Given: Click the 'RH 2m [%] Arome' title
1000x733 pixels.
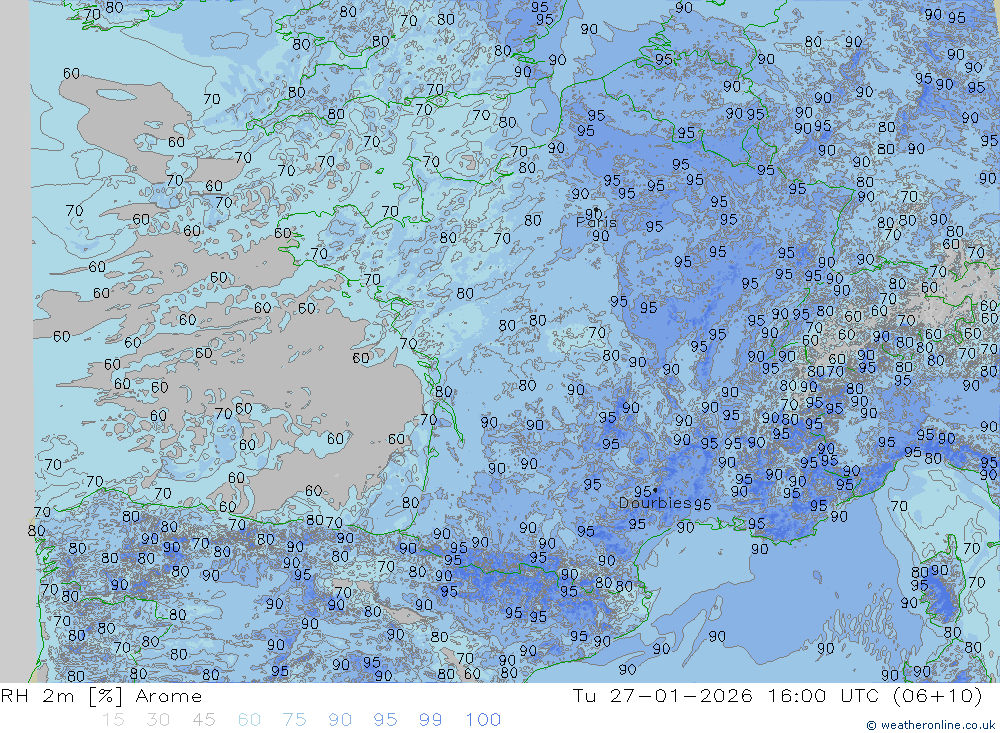Looking at the screenshot, I should (101, 696).
